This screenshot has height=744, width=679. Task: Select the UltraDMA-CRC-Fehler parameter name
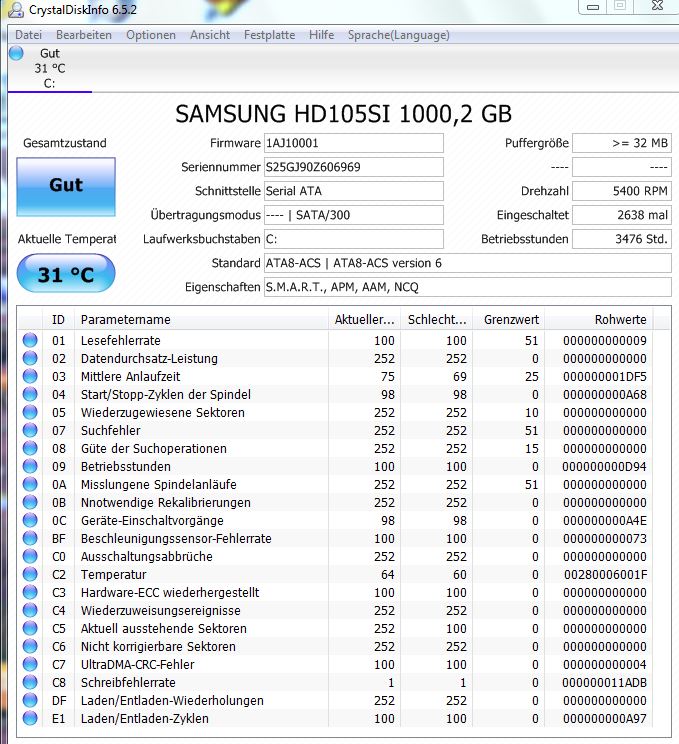point(138,664)
